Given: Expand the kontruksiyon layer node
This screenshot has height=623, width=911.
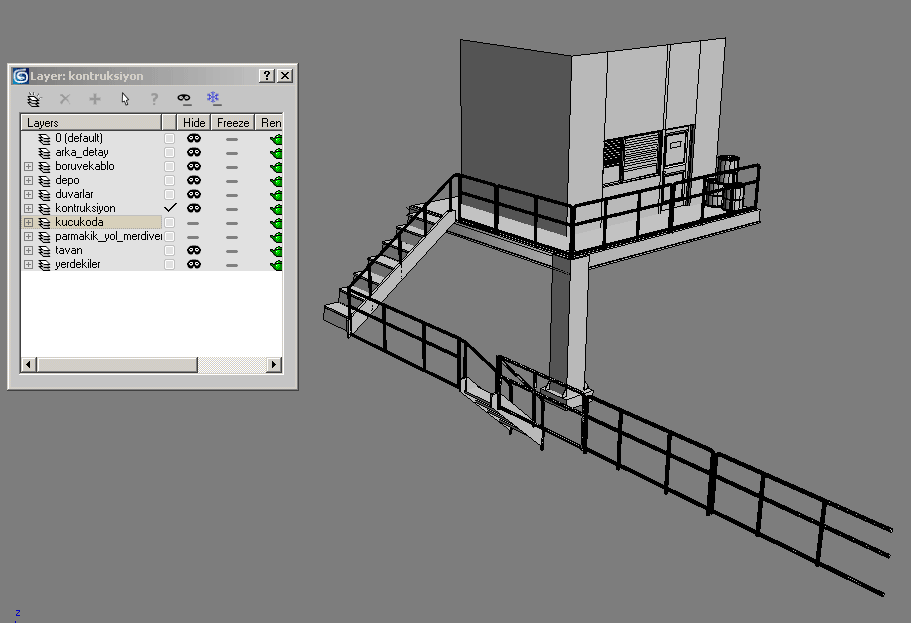Looking at the screenshot, I should coord(28,208).
